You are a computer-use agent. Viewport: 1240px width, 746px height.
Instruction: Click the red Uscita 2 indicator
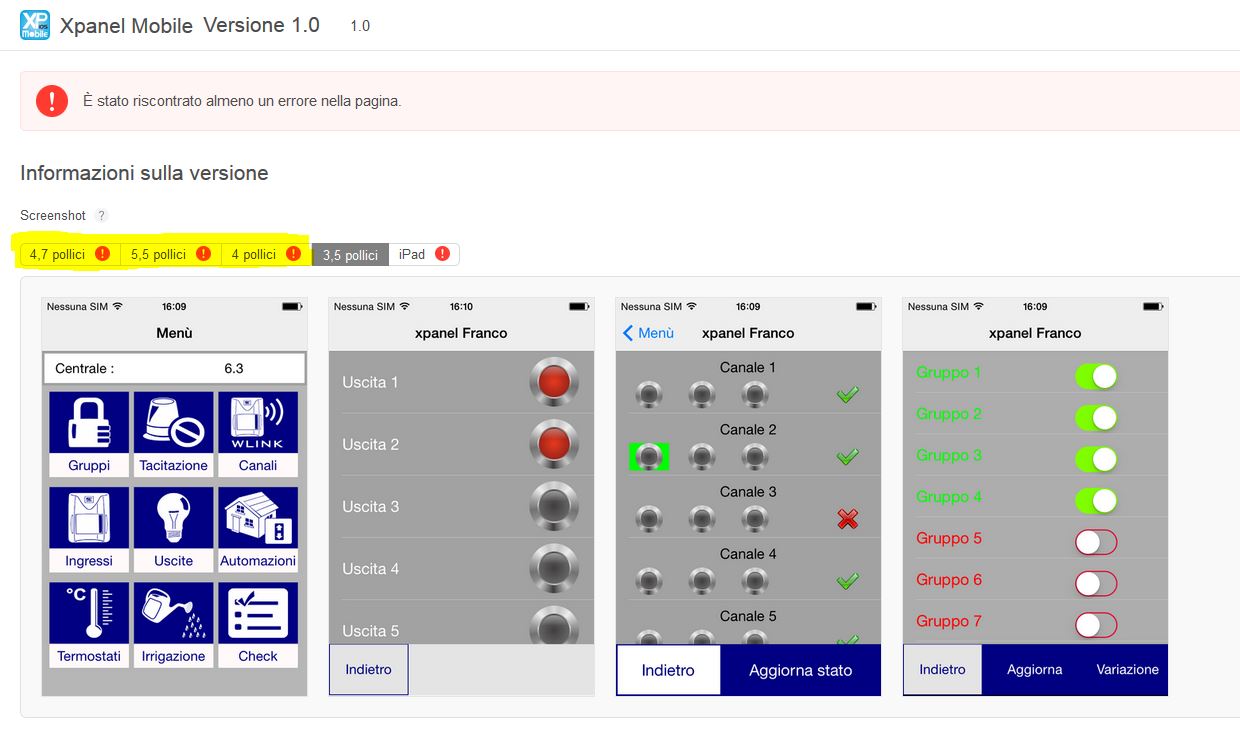[554, 444]
